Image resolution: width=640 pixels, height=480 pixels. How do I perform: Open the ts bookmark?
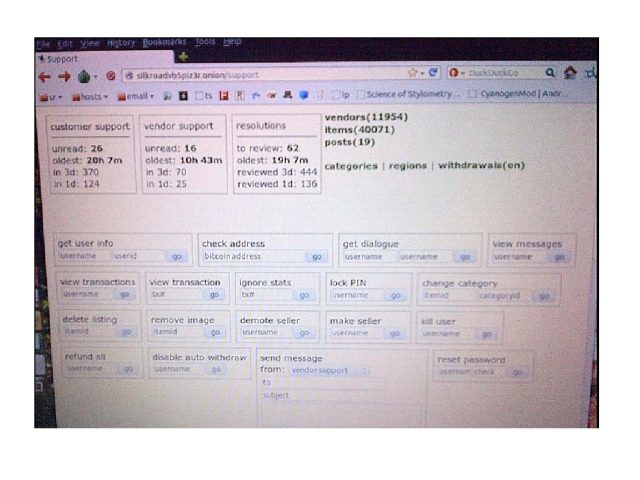[x=204, y=96]
